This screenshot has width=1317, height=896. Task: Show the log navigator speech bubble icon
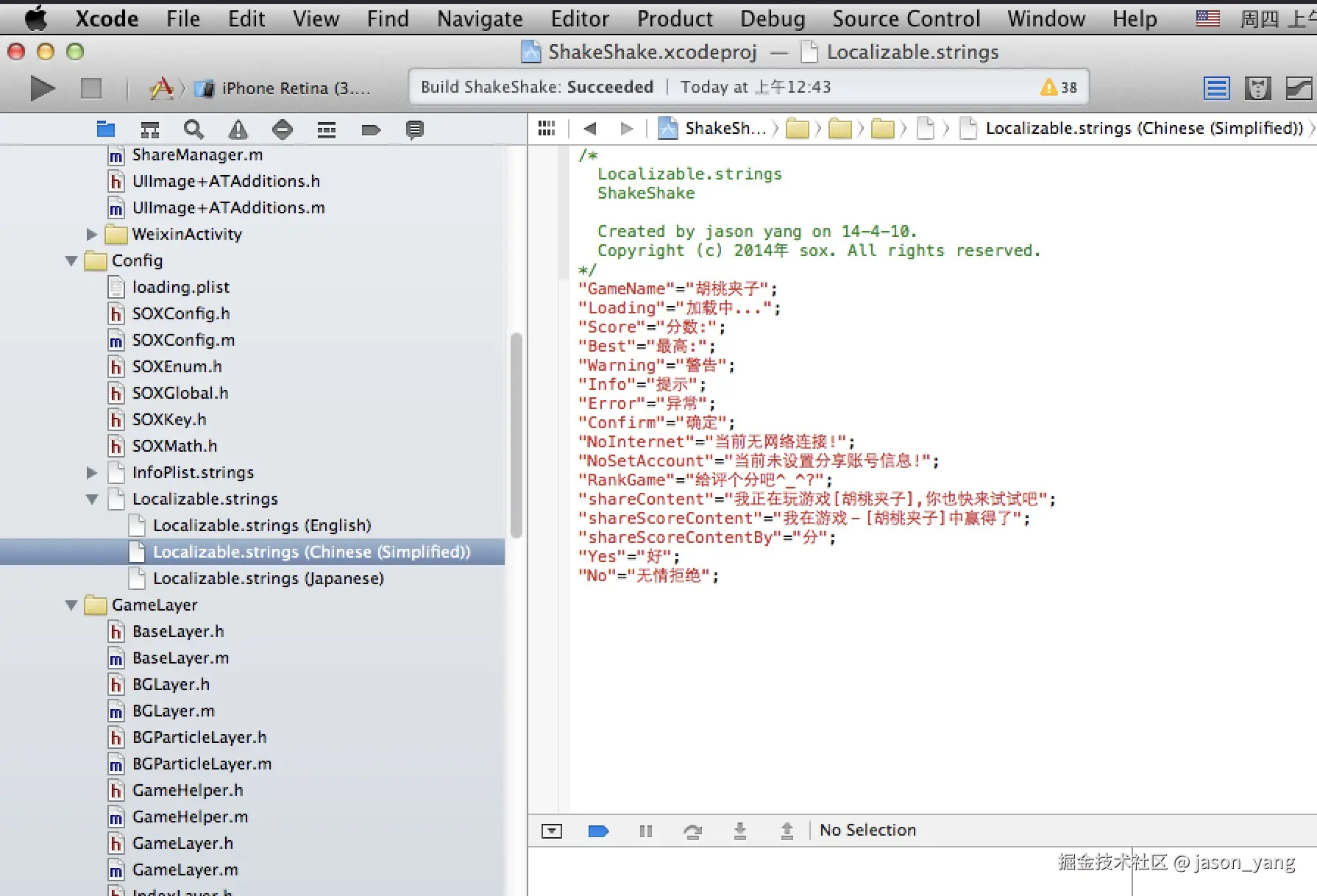click(415, 130)
